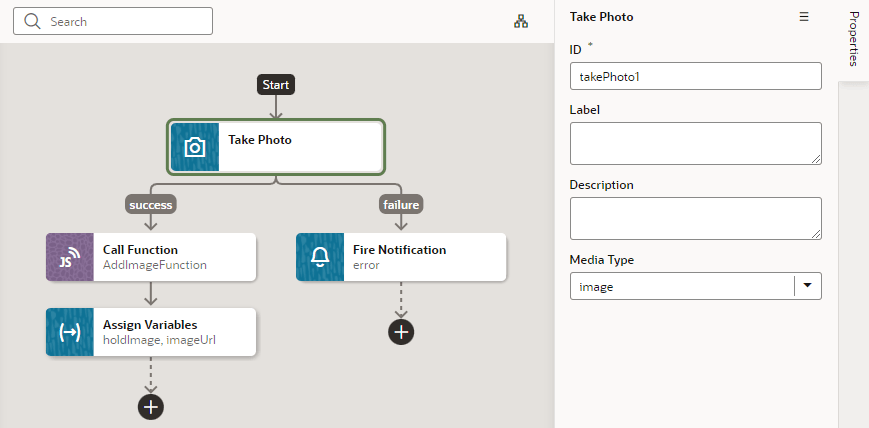Focus the Search input field

coord(113,22)
